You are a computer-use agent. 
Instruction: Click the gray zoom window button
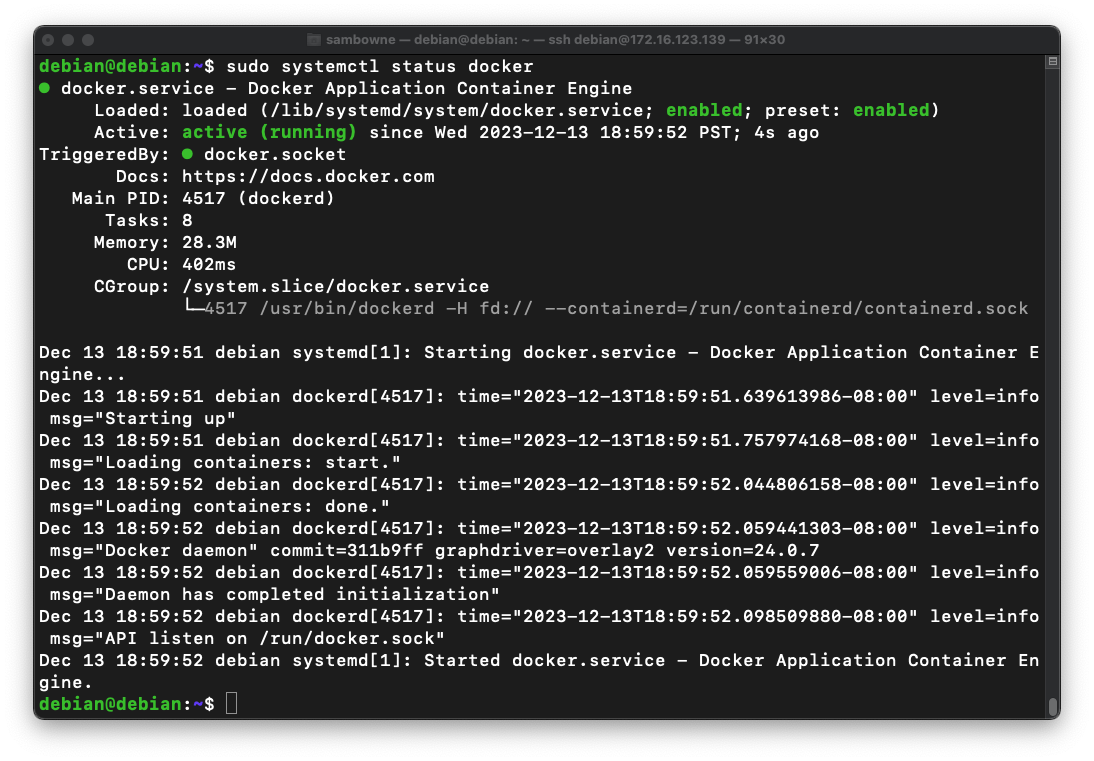[x=88, y=40]
